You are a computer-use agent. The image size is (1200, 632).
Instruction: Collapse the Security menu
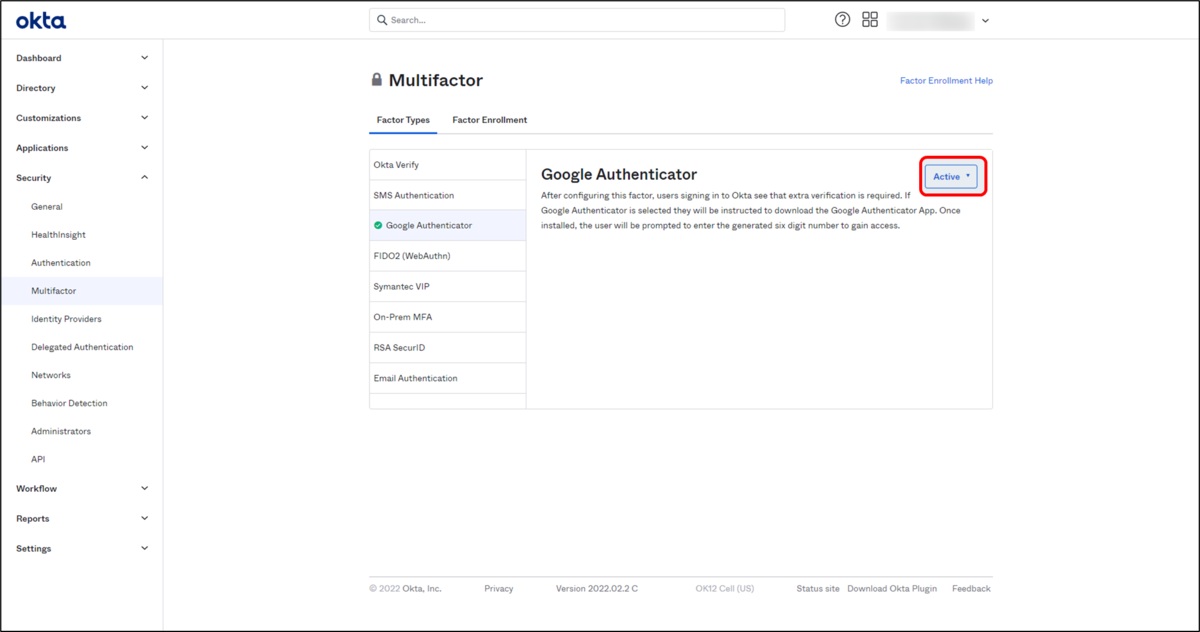(x=82, y=178)
